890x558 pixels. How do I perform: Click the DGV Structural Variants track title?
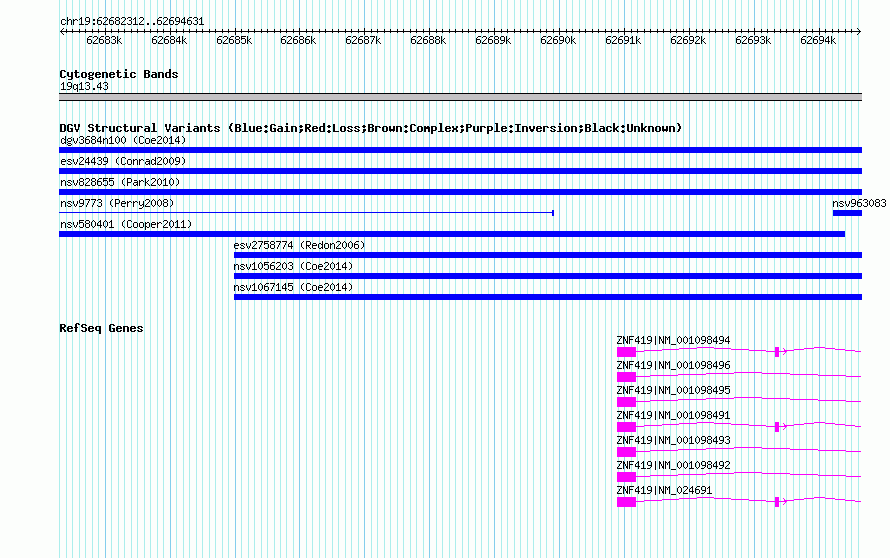point(370,128)
